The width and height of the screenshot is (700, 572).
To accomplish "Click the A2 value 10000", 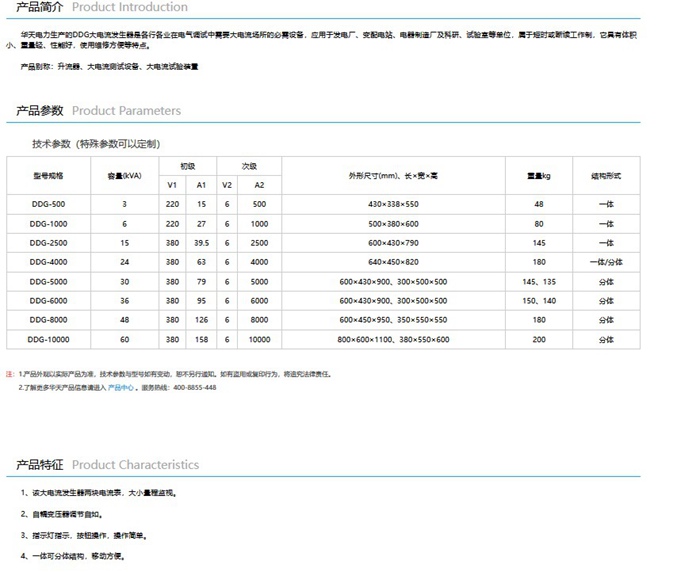I will [259, 339].
